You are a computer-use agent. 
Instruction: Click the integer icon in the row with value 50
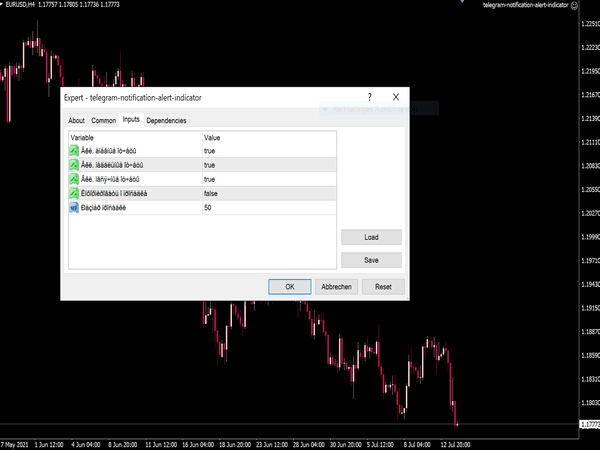74,207
